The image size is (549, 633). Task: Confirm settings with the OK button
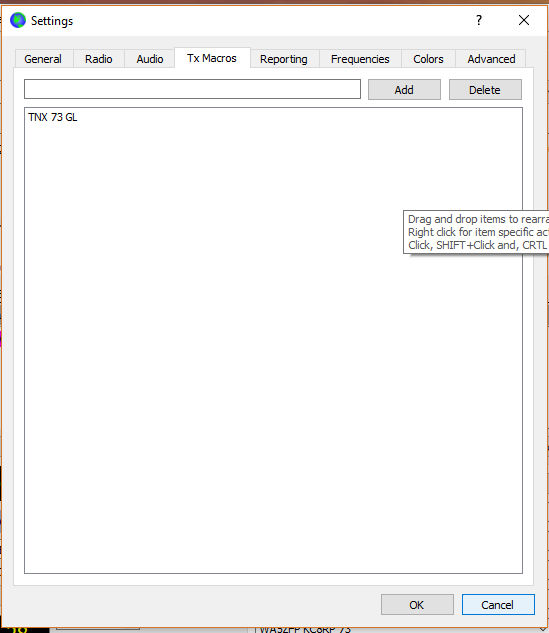click(417, 605)
